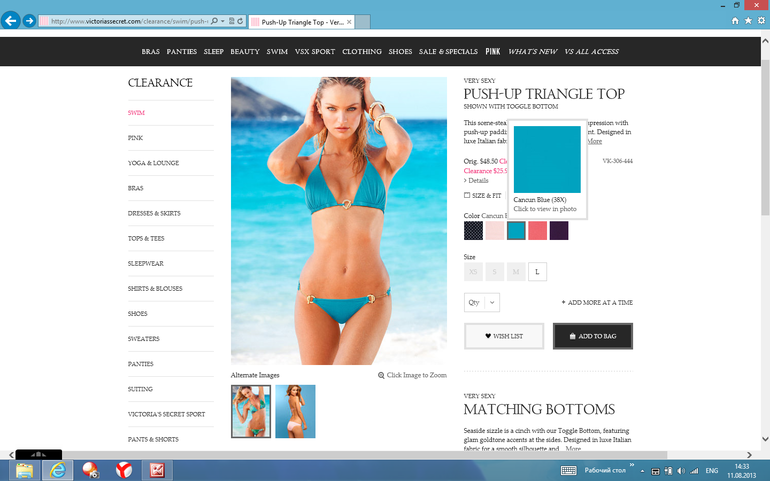Open the browser Tools gear icon
This screenshot has height=481, width=770.
[761, 21]
